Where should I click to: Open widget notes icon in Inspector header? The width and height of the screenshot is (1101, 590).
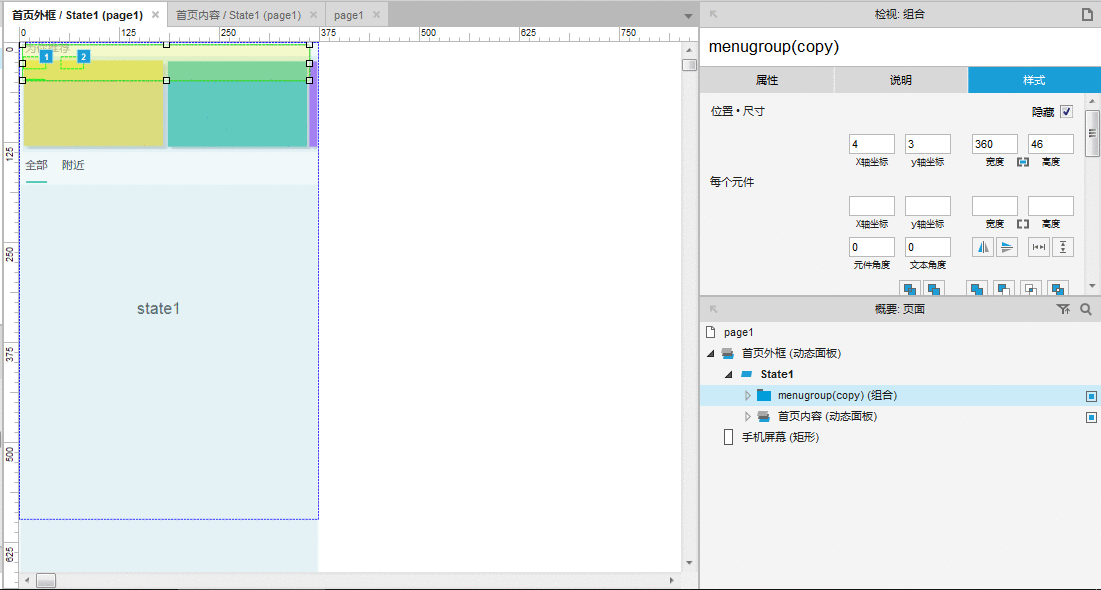[1086, 13]
